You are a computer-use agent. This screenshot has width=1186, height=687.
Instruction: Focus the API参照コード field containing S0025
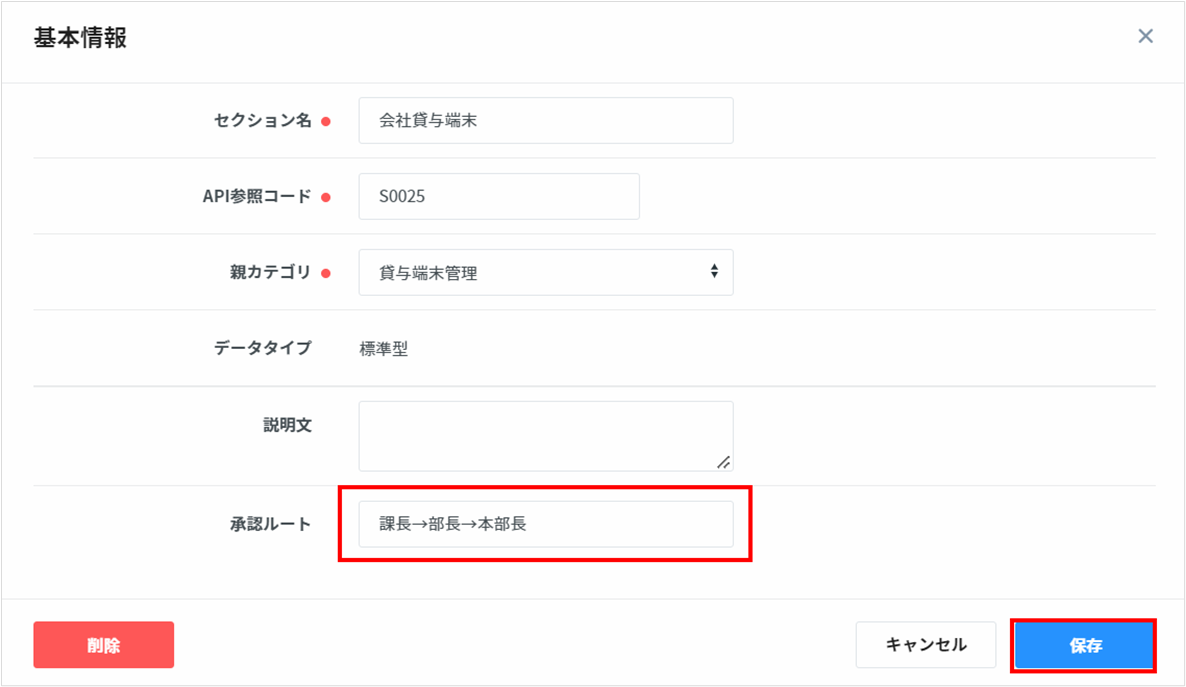498,197
